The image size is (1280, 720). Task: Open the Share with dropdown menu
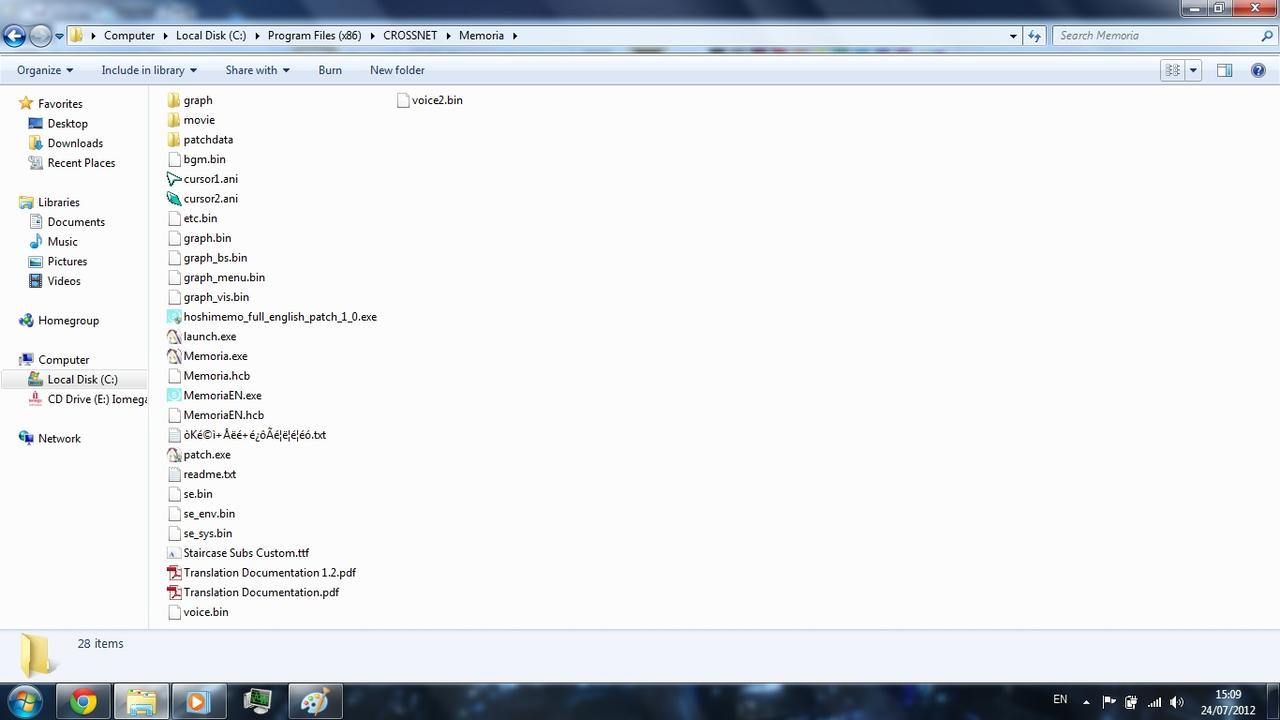tap(257, 70)
